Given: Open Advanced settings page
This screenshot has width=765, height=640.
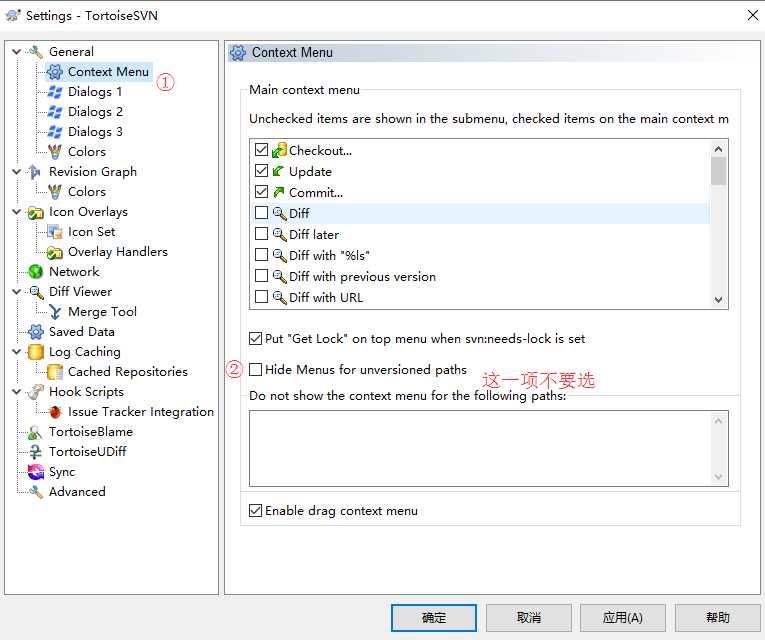Looking at the screenshot, I should click(77, 492).
